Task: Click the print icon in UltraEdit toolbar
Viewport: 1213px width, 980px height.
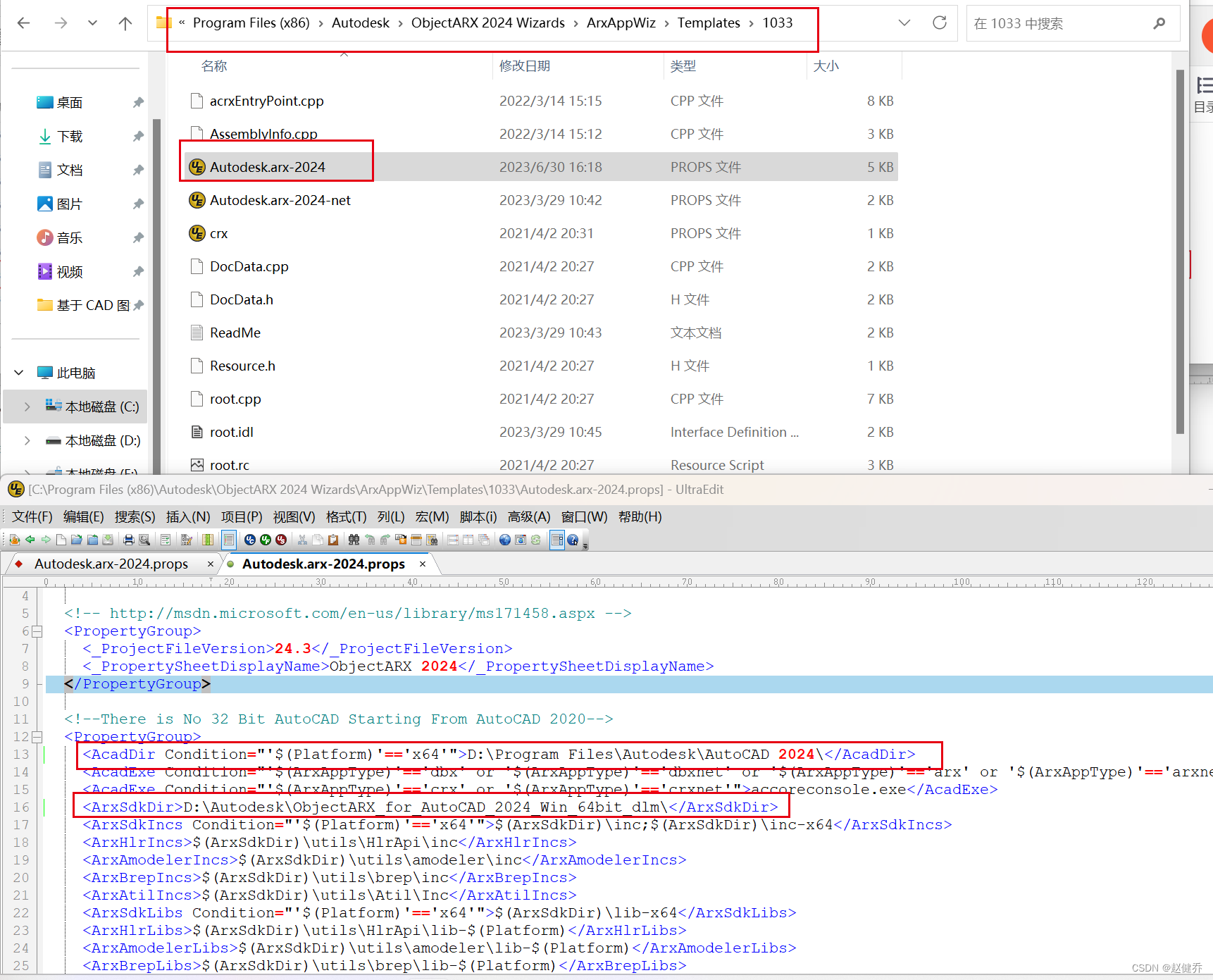Action: (x=129, y=540)
